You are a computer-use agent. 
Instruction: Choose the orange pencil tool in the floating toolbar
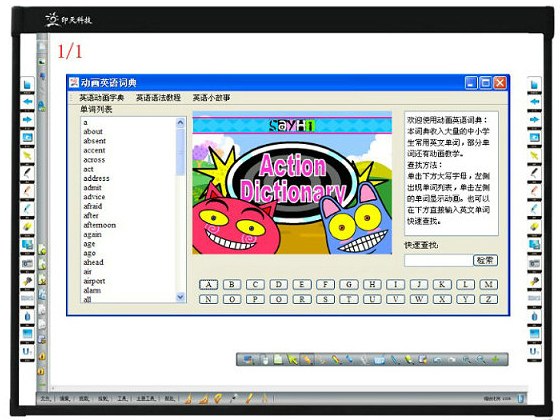307,359
